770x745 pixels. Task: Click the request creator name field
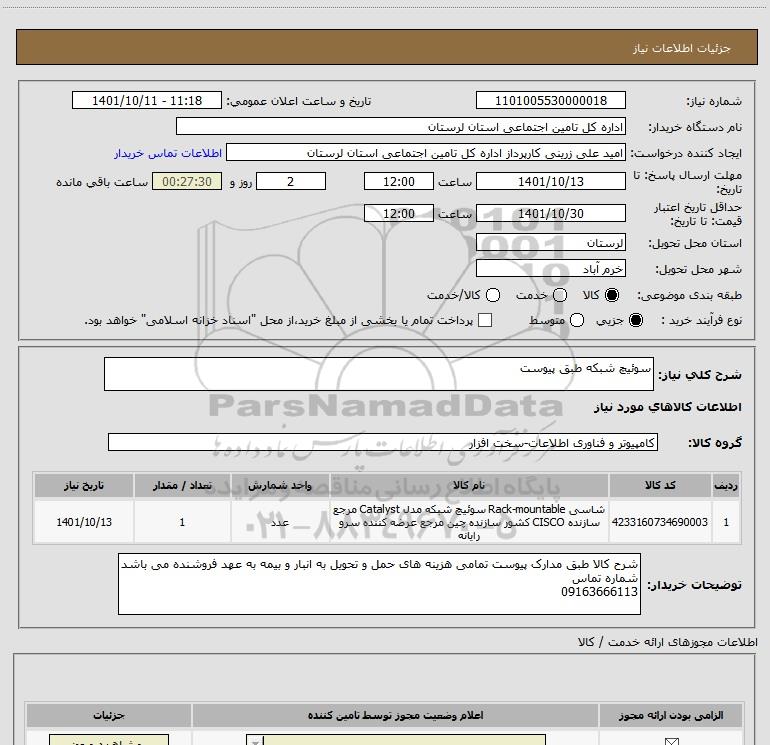[x=426, y=152]
